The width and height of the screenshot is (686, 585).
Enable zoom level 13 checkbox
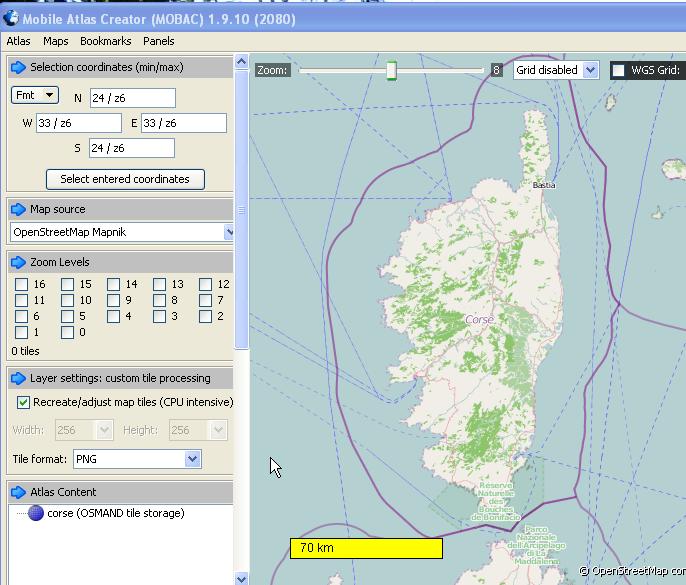coord(159,284)
